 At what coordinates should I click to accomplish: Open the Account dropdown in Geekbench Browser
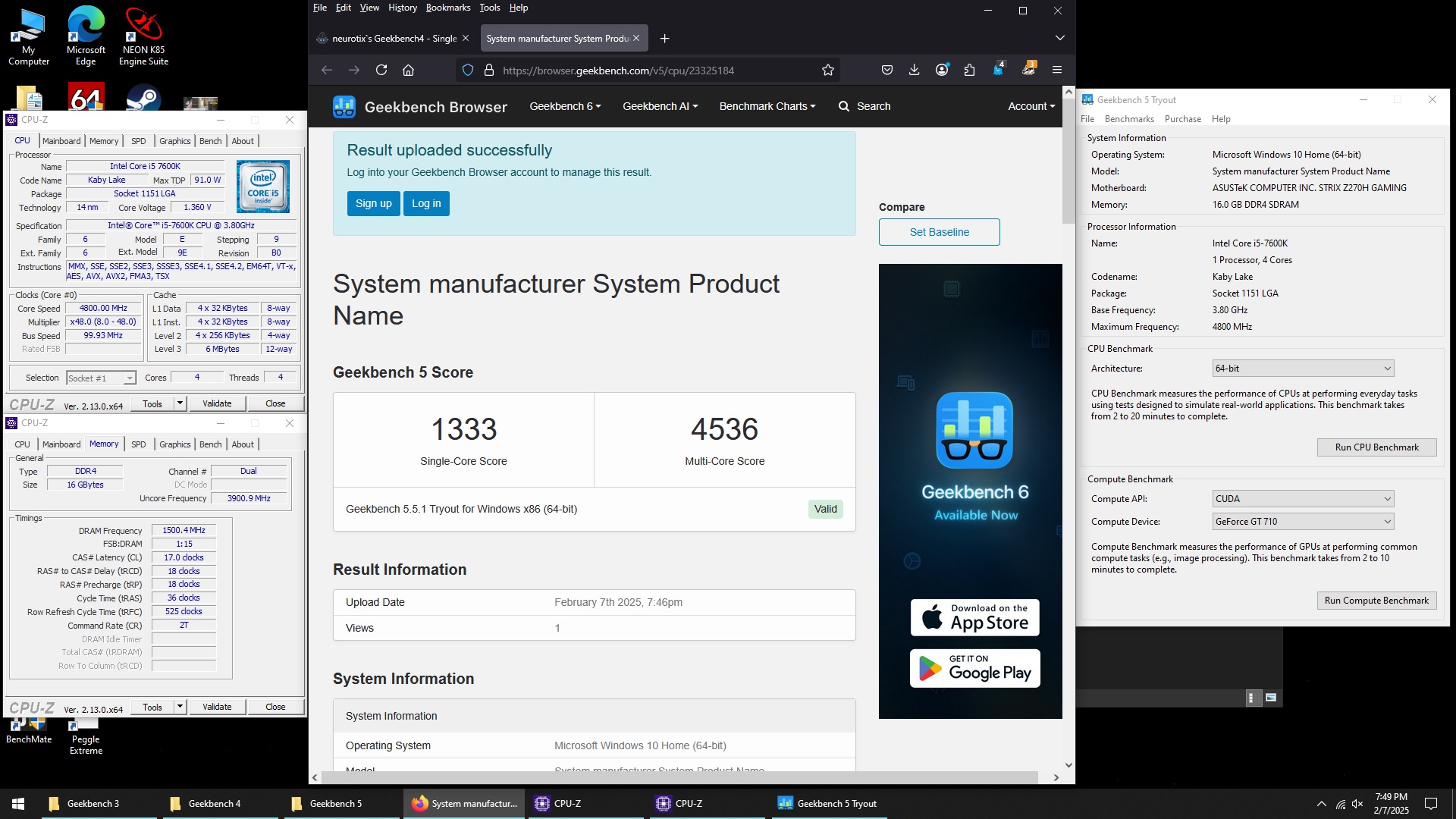click(1031, 106)
